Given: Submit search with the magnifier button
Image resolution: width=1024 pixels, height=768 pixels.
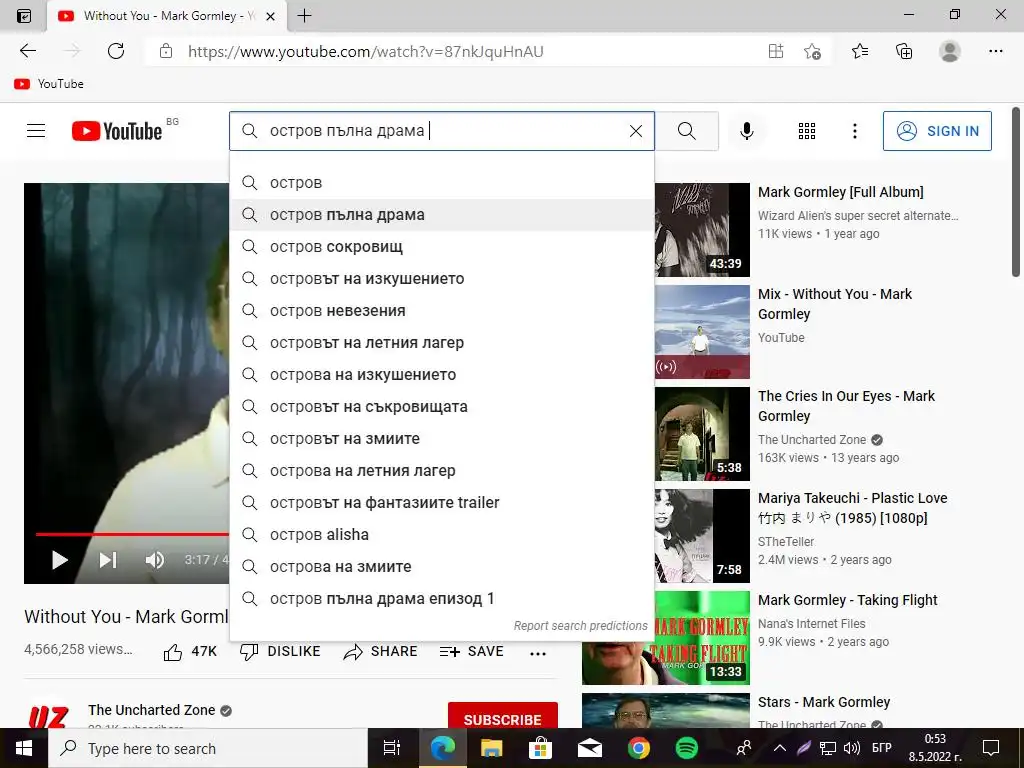Looking at the screenshot, I should coord(686,131).
